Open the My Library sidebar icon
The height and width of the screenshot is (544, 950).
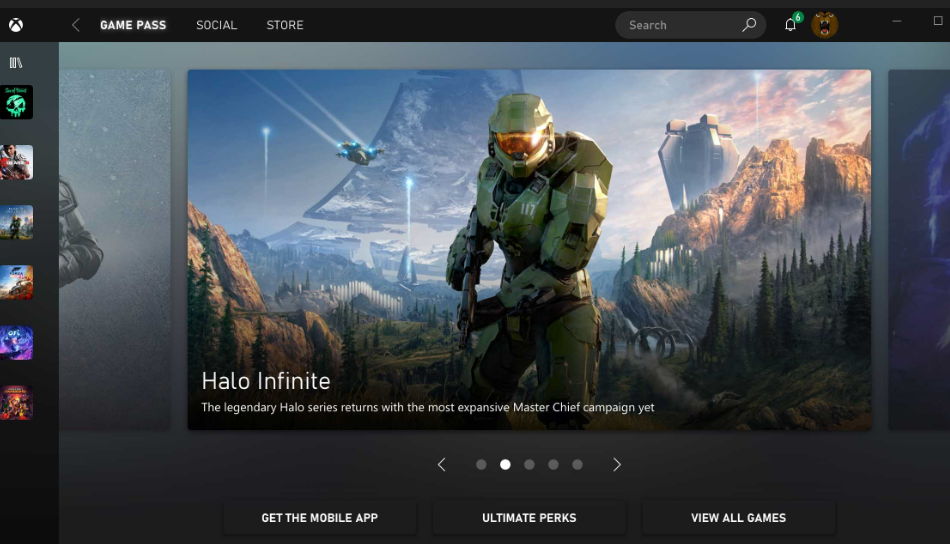coord(16,62)
